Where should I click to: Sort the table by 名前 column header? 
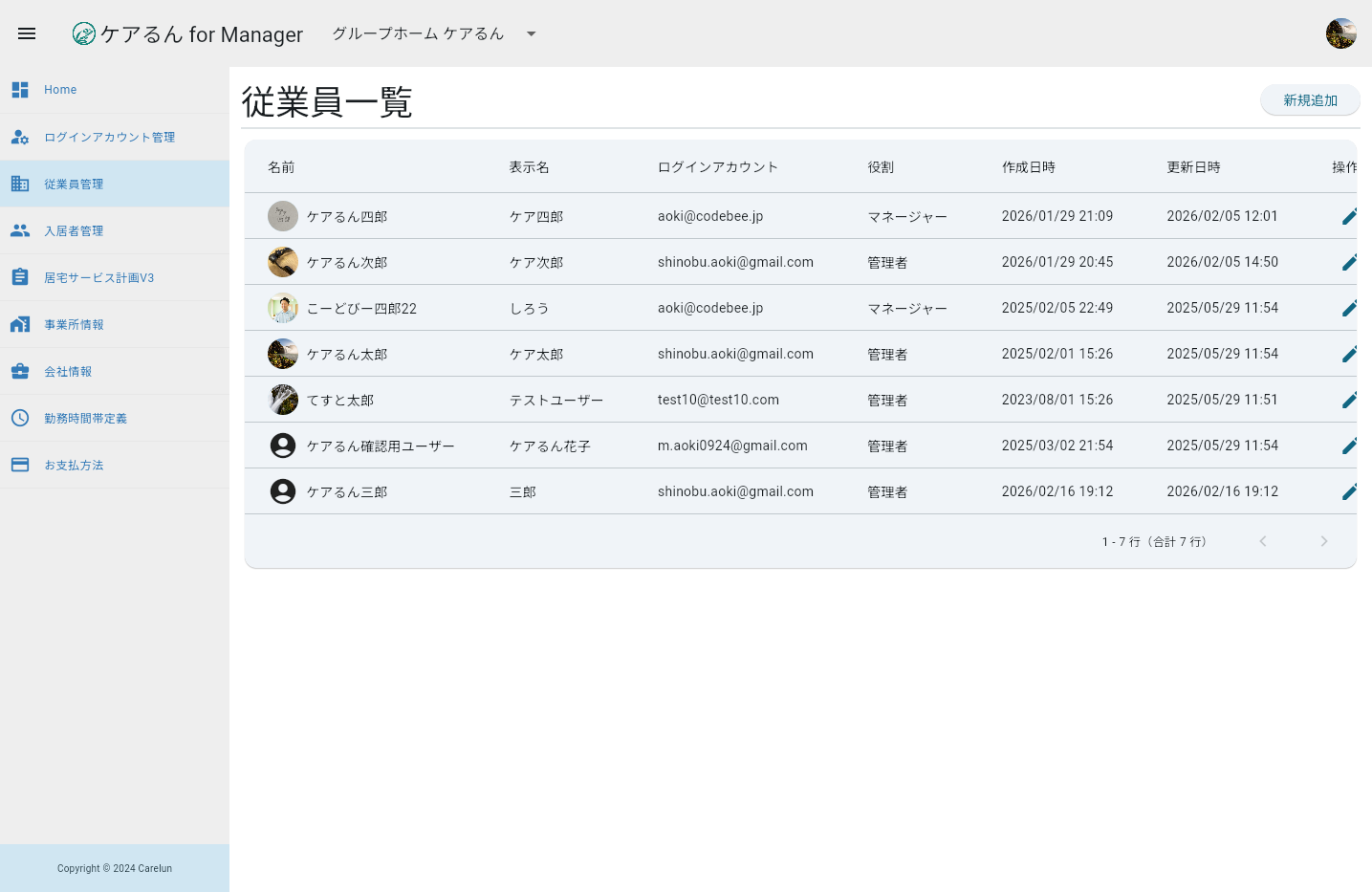[x=281, y=167]
